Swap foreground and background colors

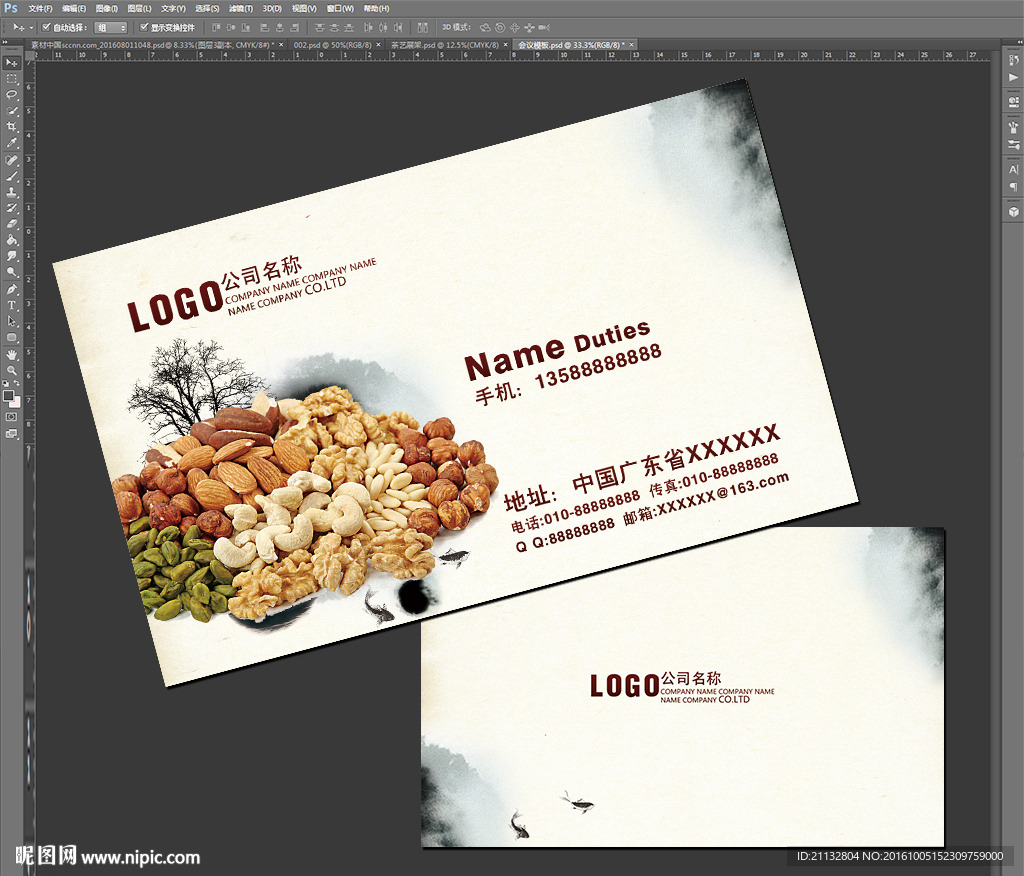[x=17, y=383]
